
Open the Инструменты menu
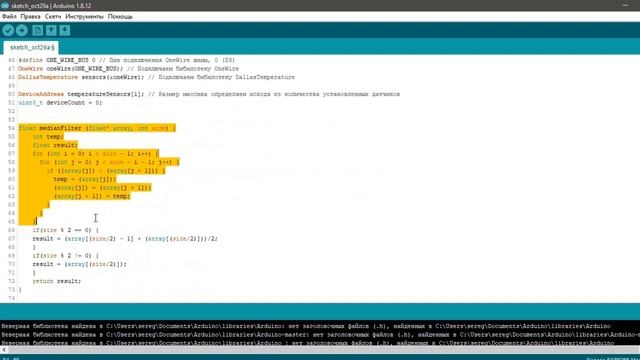pos(84,17)
